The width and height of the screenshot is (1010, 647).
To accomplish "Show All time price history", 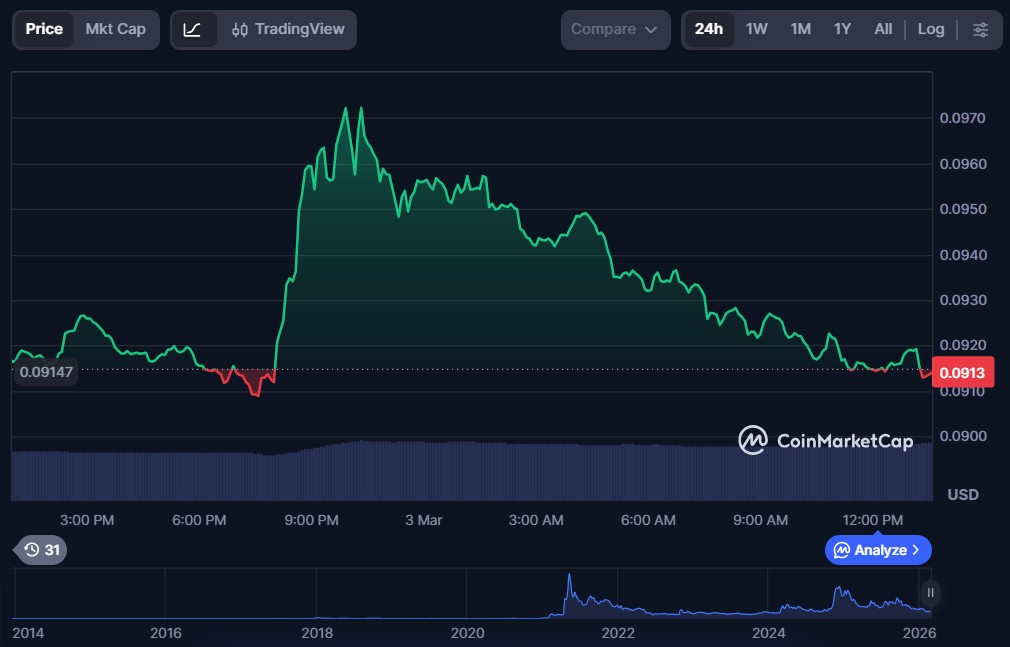I will (x=883, y=29).
